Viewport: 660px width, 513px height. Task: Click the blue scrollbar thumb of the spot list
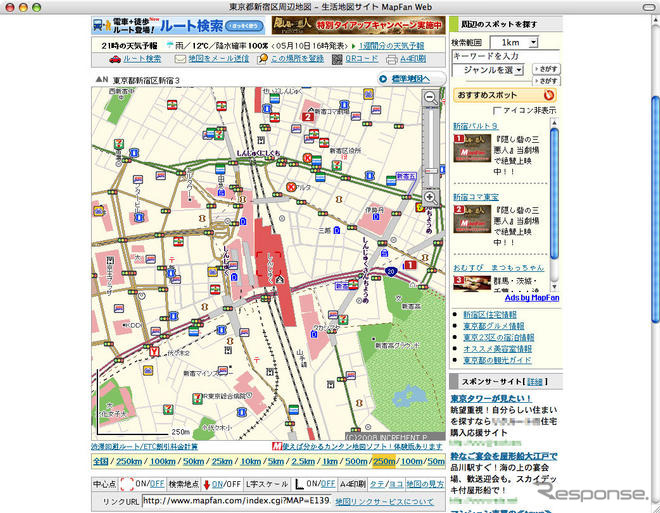click(554, 194)
